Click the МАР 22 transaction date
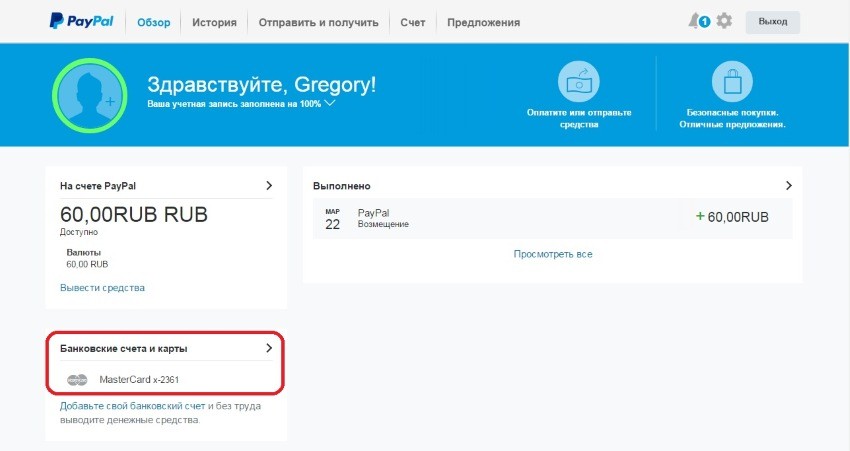The image size is (850, 451). (x=332, y=220)
